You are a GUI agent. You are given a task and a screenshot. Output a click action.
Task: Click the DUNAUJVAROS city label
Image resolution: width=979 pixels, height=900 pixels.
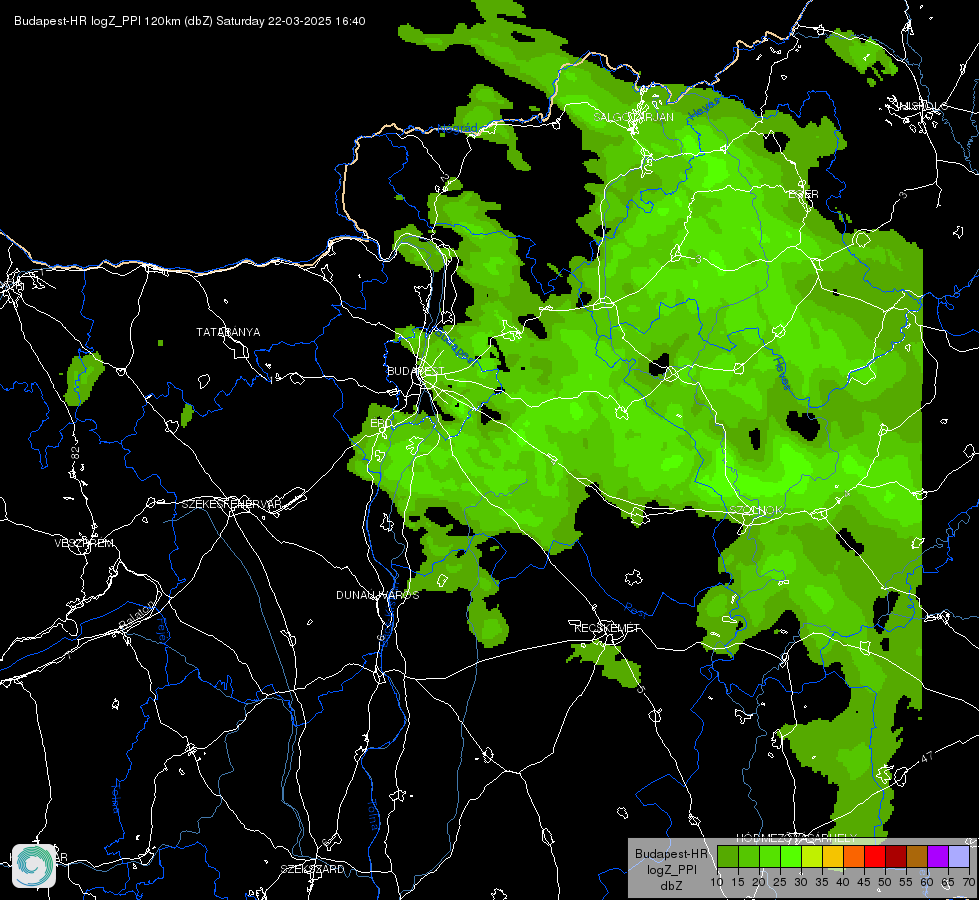(x=378, y=595)
